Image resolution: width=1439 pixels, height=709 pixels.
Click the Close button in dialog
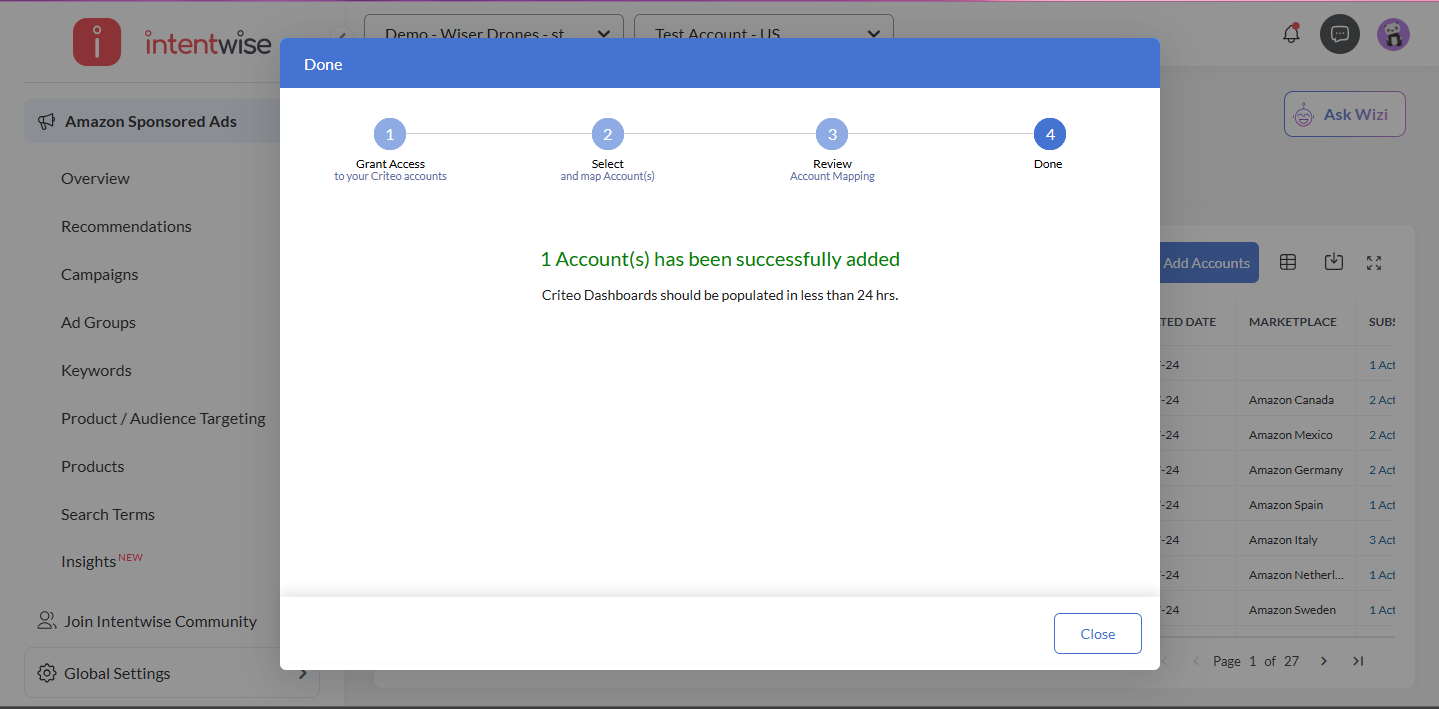tap(1097, 634)
